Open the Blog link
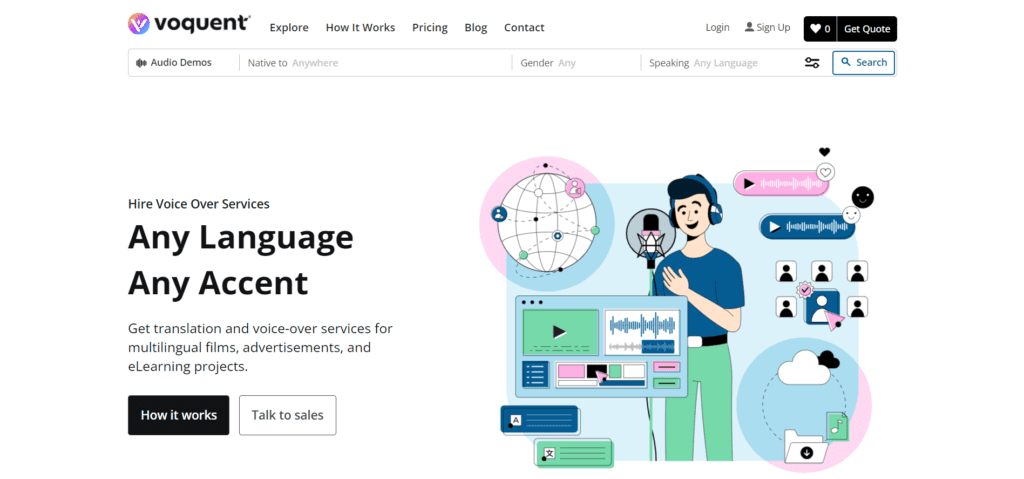Screen dimensions: 1024x479 tap(476, 27)
